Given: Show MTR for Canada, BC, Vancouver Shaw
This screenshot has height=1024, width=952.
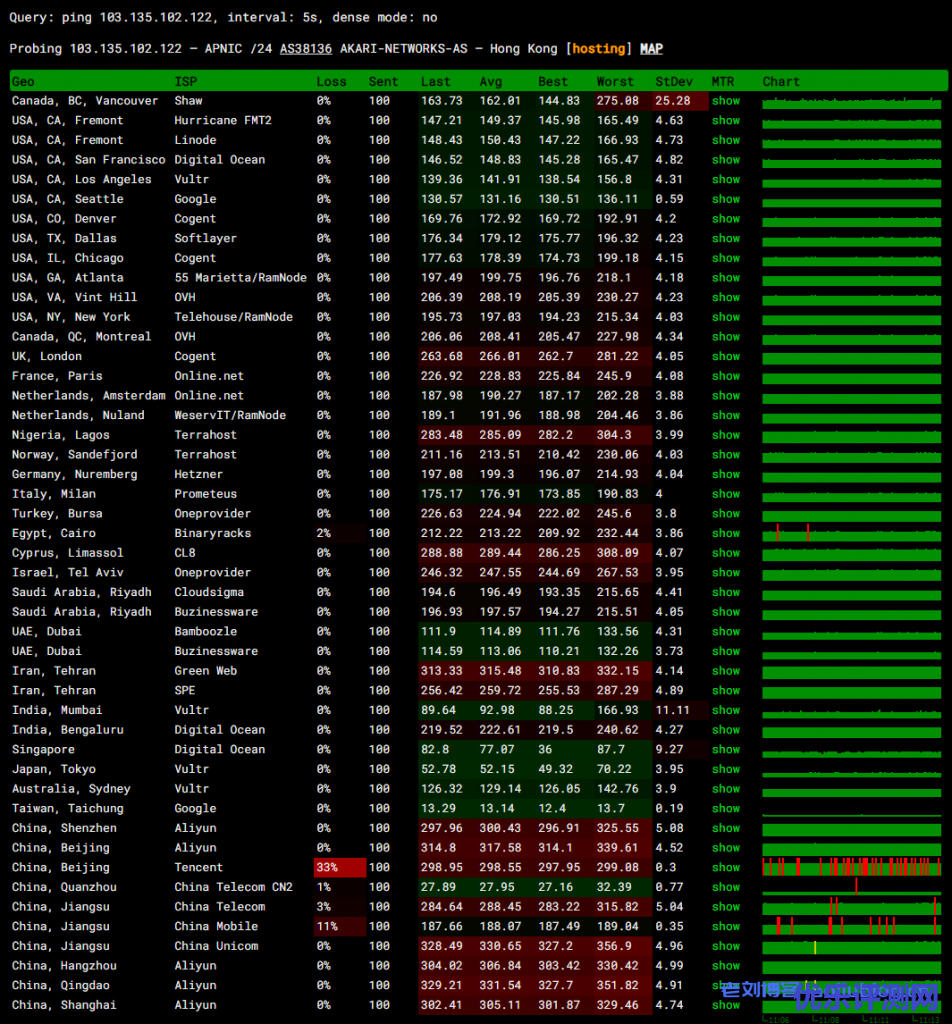Looking at the screenshot, I should pos(725,101).
